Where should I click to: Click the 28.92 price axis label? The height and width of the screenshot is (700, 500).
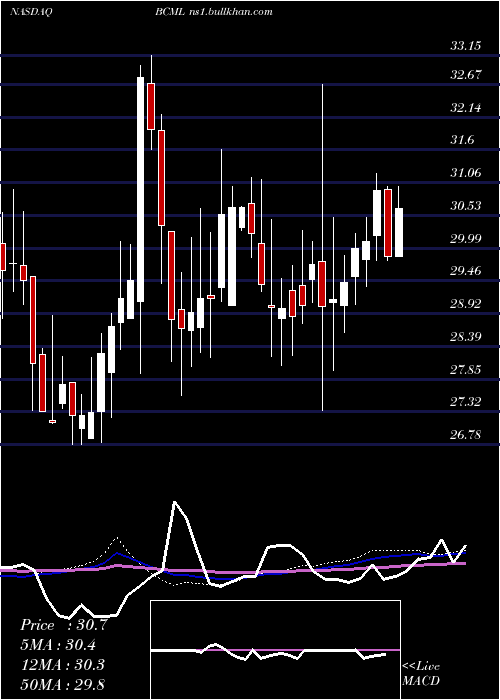(x=466, y=304)
